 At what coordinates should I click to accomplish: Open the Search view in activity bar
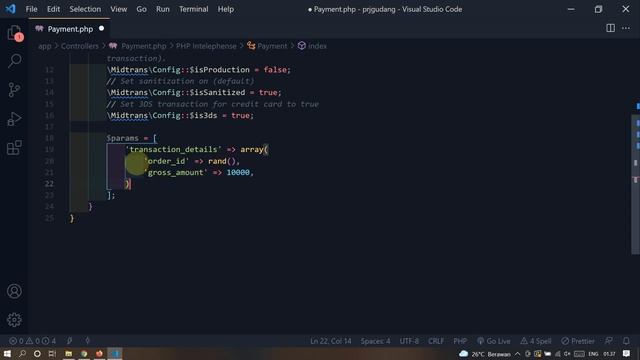15,61
